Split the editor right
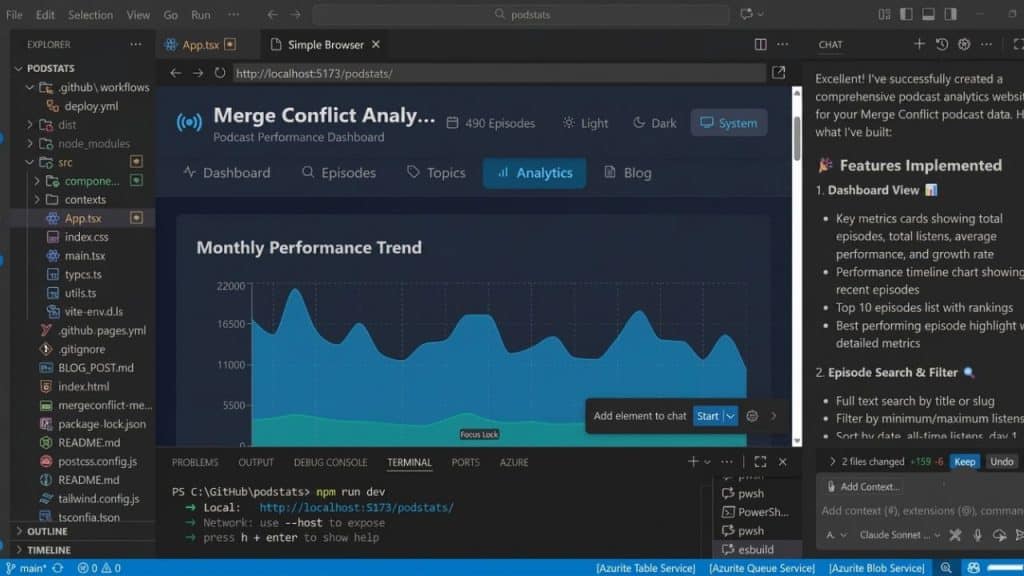 point(760,44)
